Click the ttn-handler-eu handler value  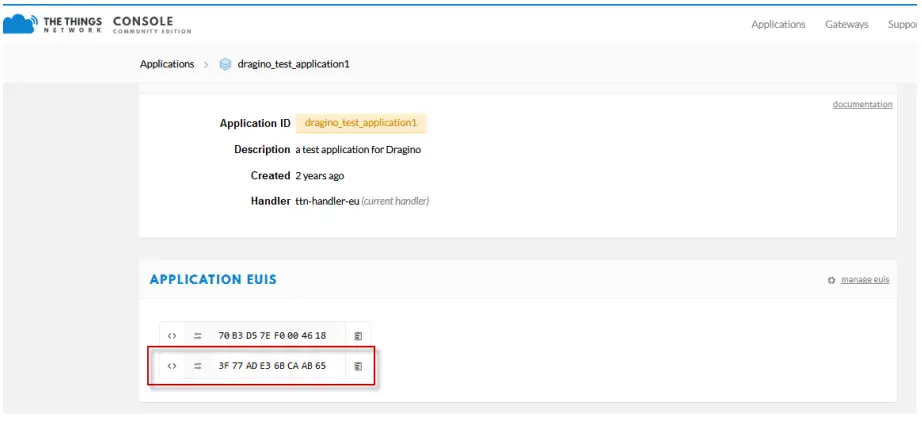pyautogui.click(x=327, y=201)
